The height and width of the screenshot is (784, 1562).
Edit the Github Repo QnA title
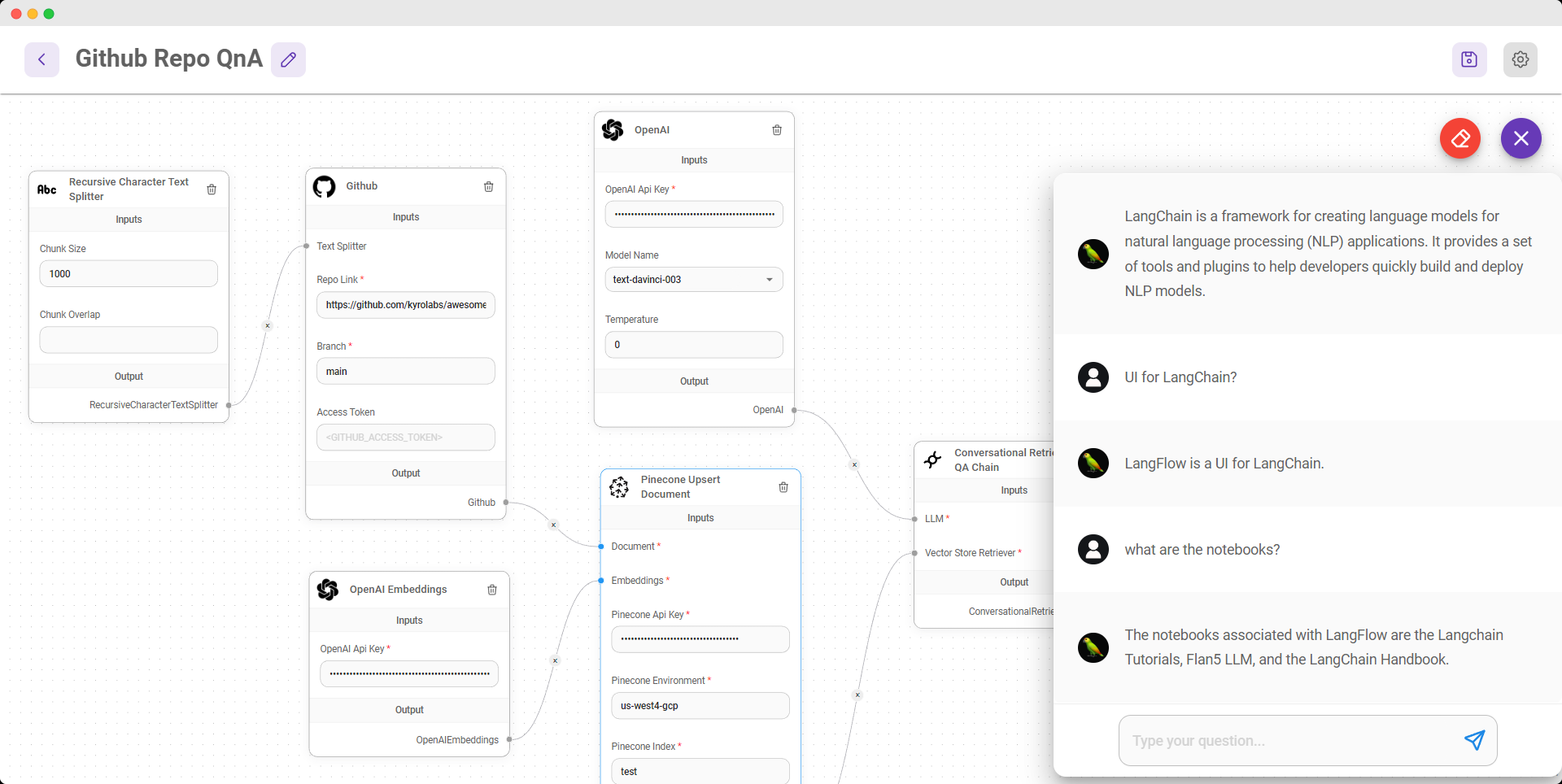(x=288, y=59)
